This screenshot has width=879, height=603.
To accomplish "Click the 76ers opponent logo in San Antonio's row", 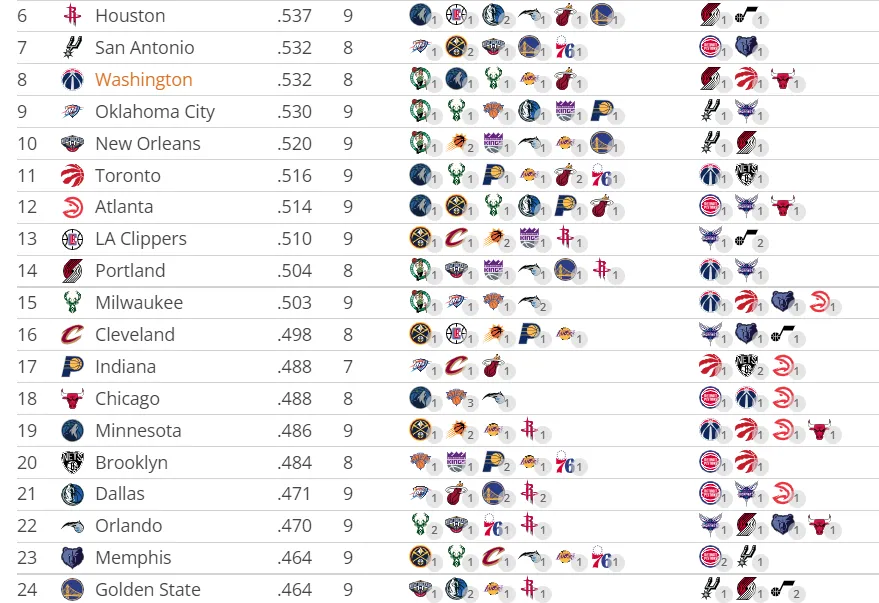I will click(565, 48).
